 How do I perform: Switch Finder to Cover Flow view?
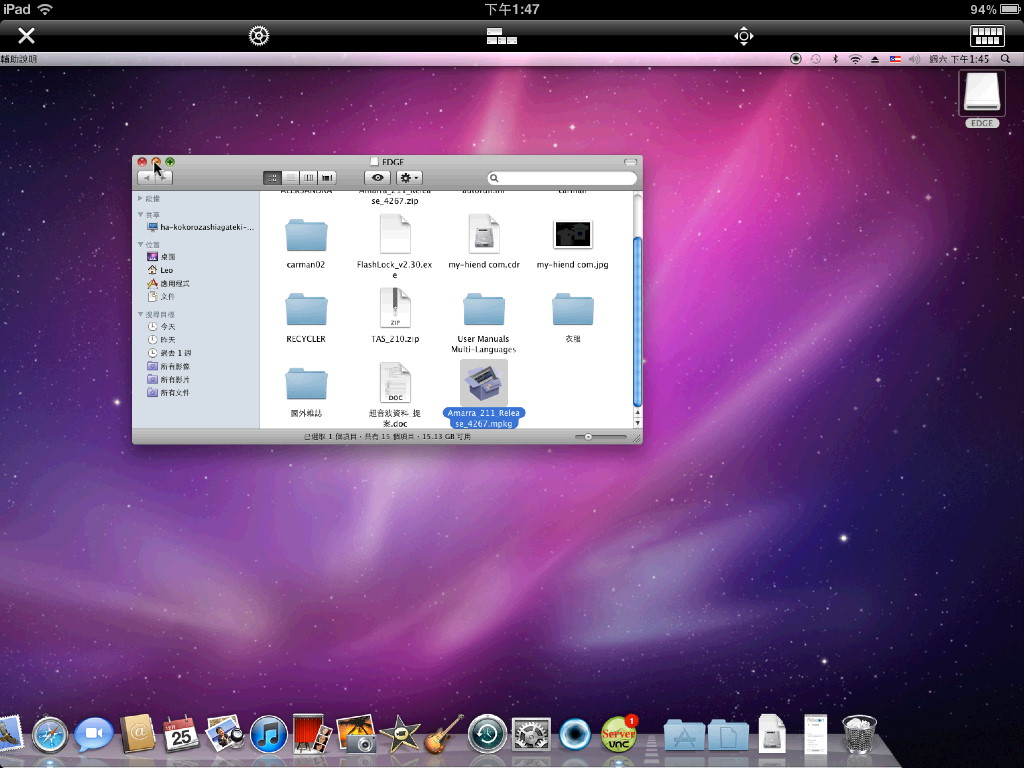[327, 178]
